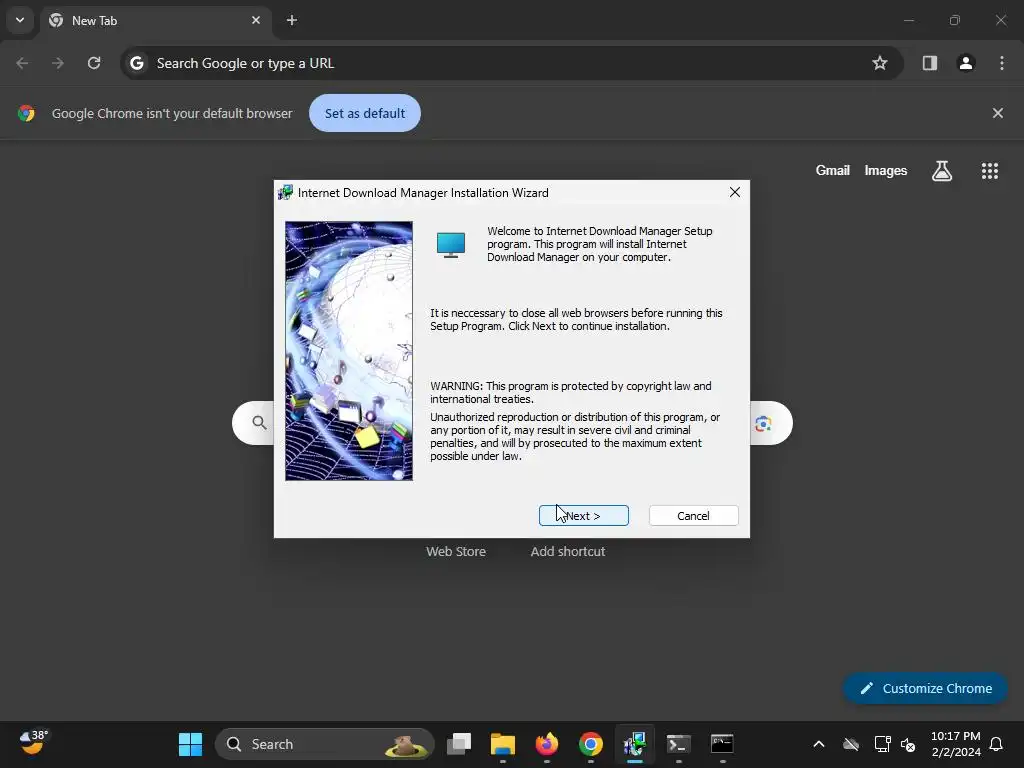Open the clock and date flyout

(955, 744)
